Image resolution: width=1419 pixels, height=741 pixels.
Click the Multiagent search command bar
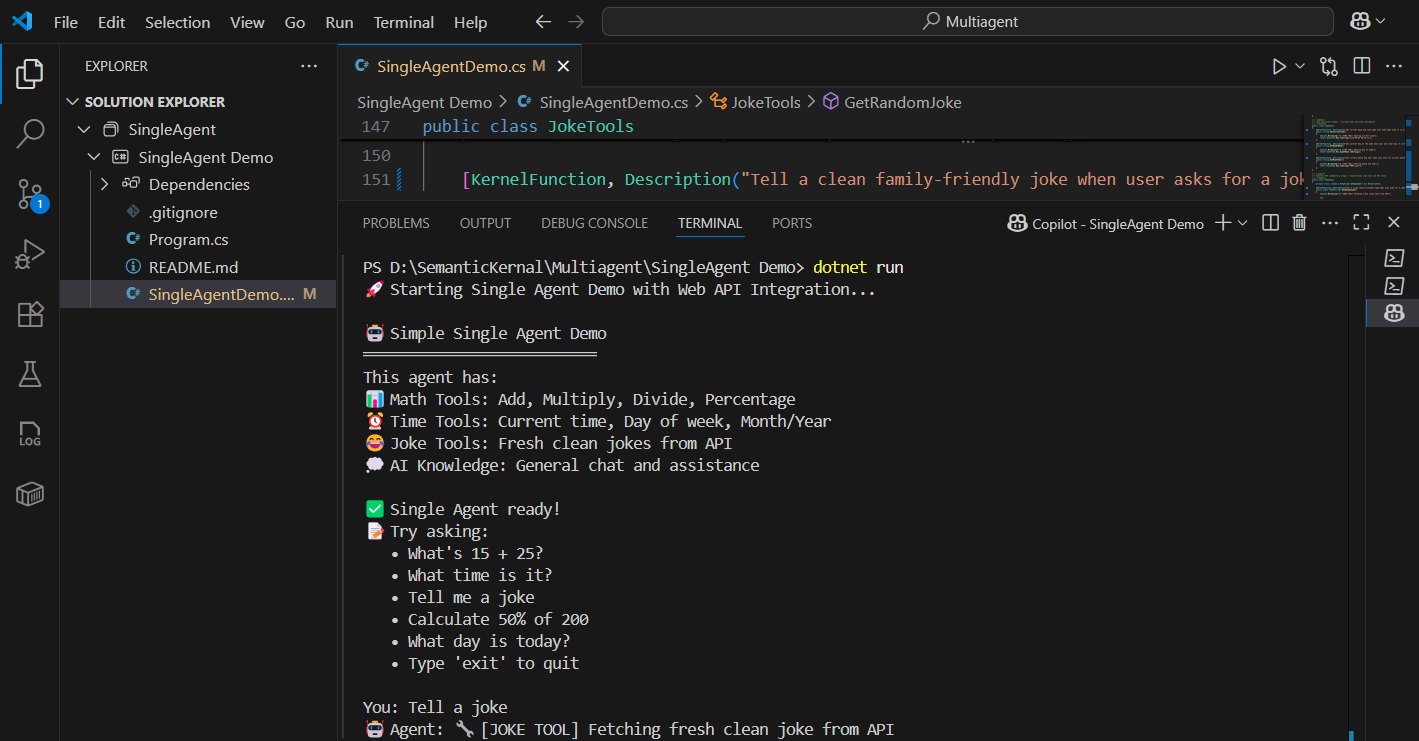click(967, 22)
